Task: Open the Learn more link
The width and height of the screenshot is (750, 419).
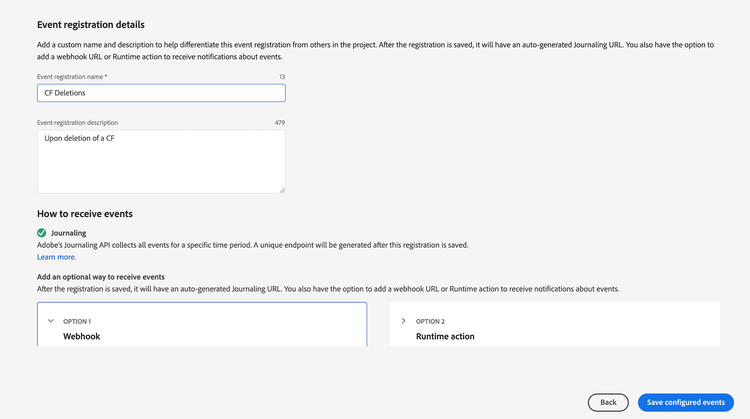Action: (56, 257)
